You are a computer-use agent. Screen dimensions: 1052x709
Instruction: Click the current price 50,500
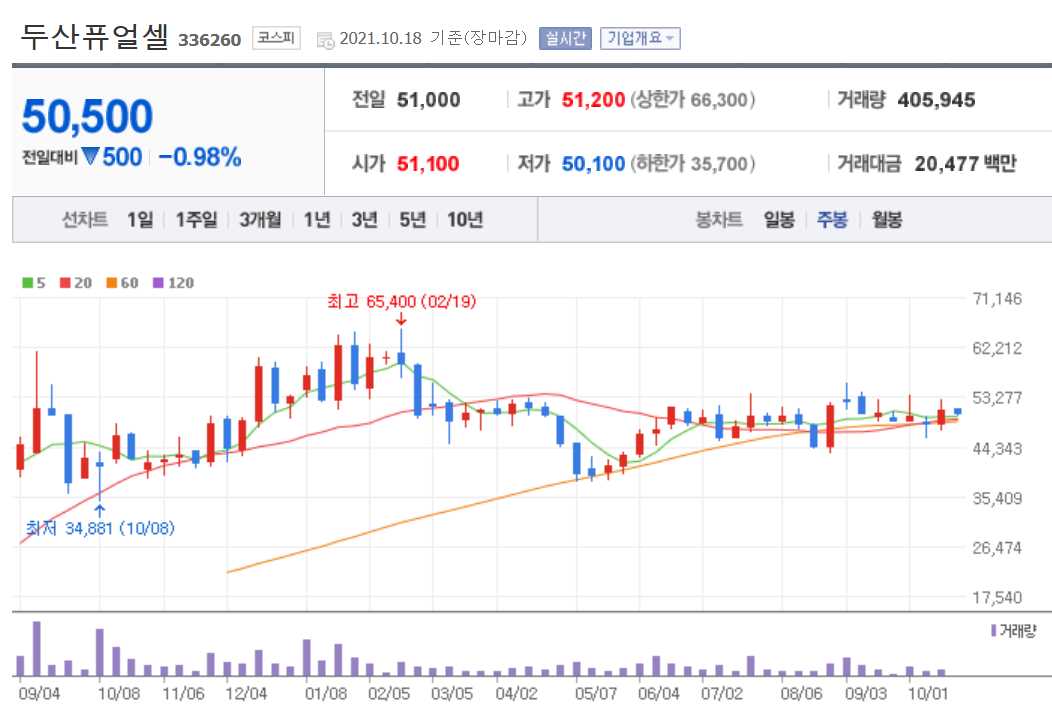(x=87, y=116)
